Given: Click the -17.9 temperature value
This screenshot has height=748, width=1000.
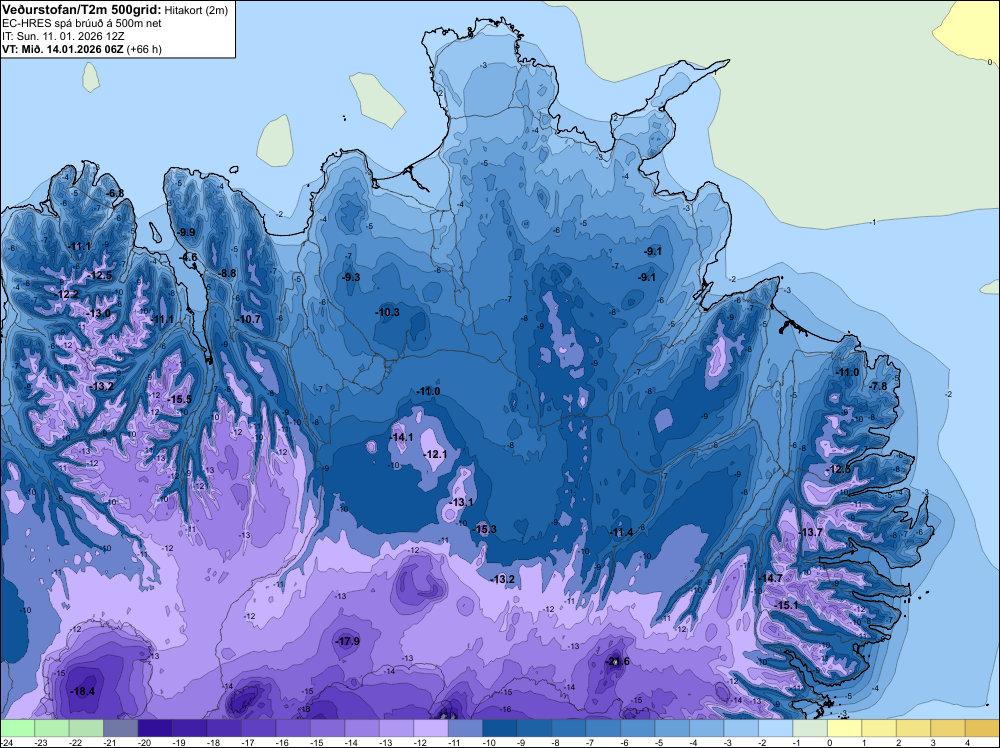Looking at the screenshot, I should 348,641.
